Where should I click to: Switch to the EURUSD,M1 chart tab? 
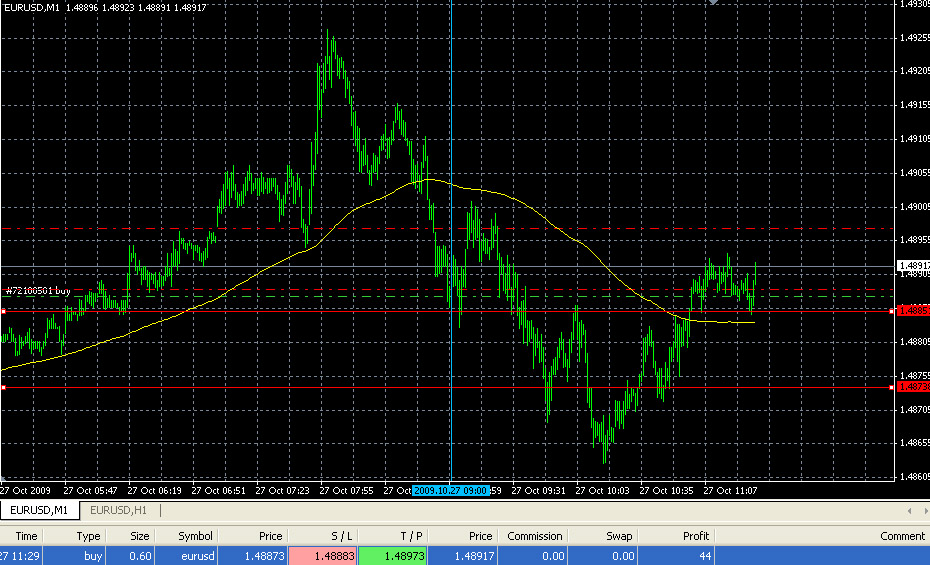(x=39, y=510)
